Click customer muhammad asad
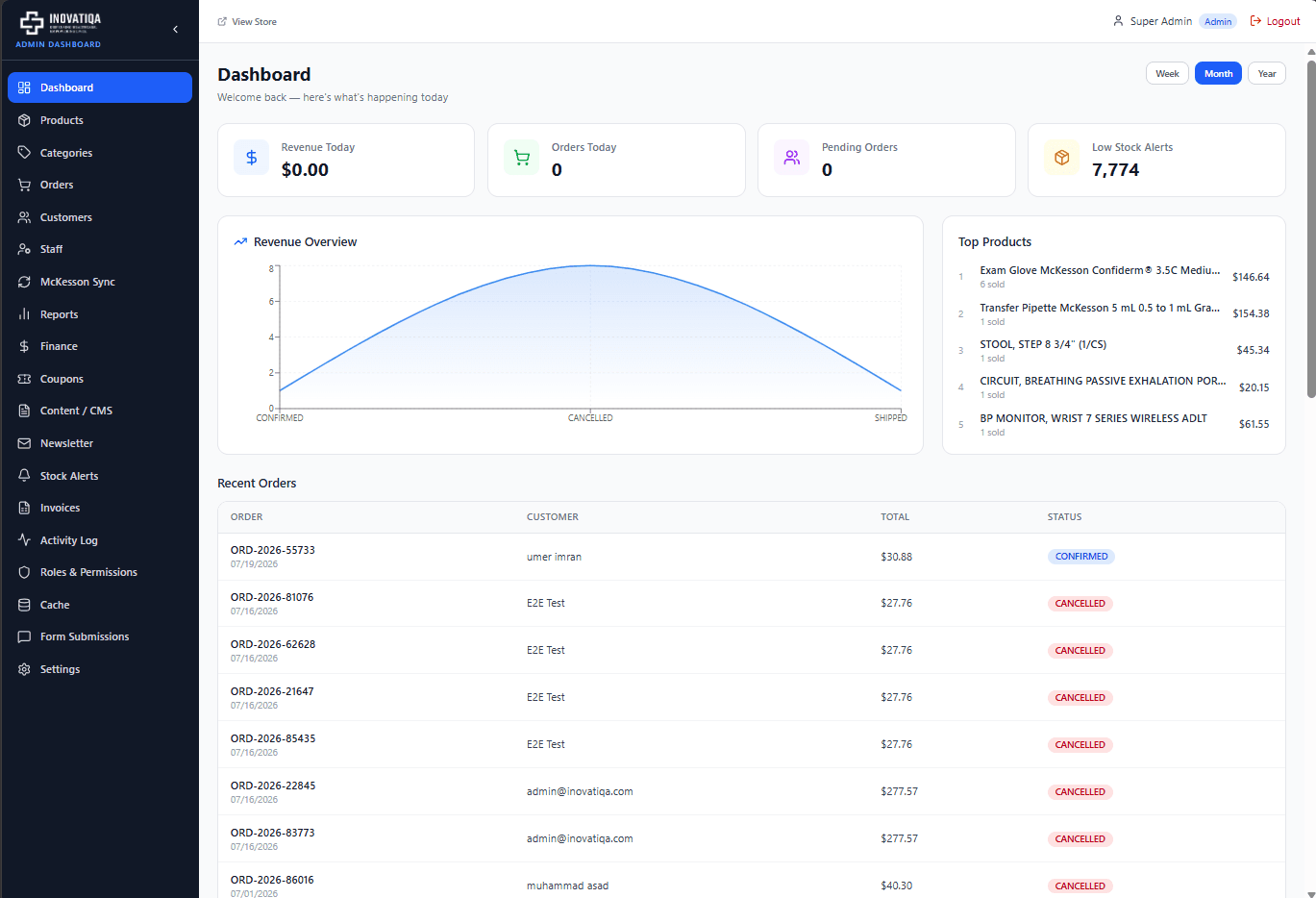1316x898 pixels. (x=567, y=886)
